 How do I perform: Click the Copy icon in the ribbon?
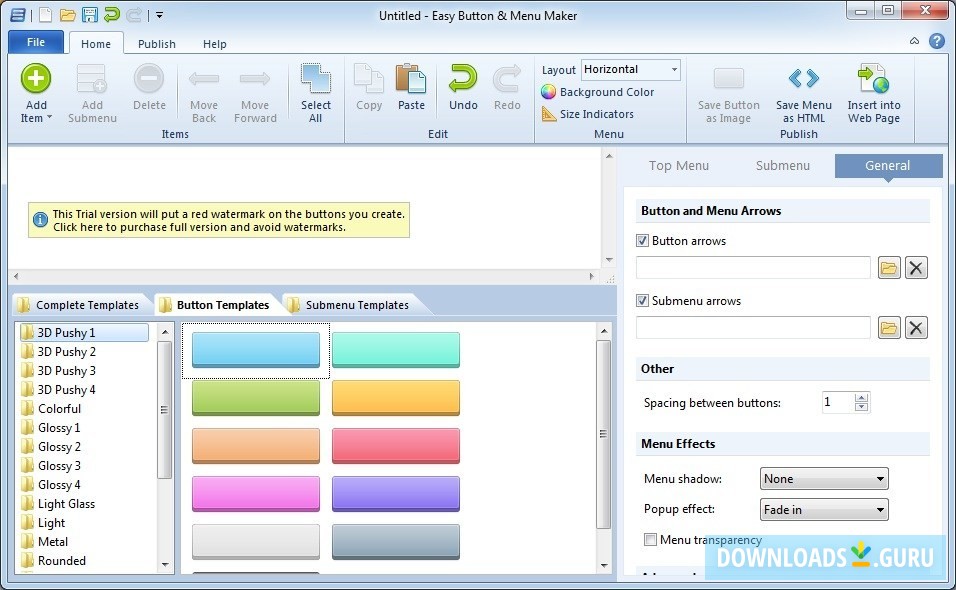click(x=369, y=79)
